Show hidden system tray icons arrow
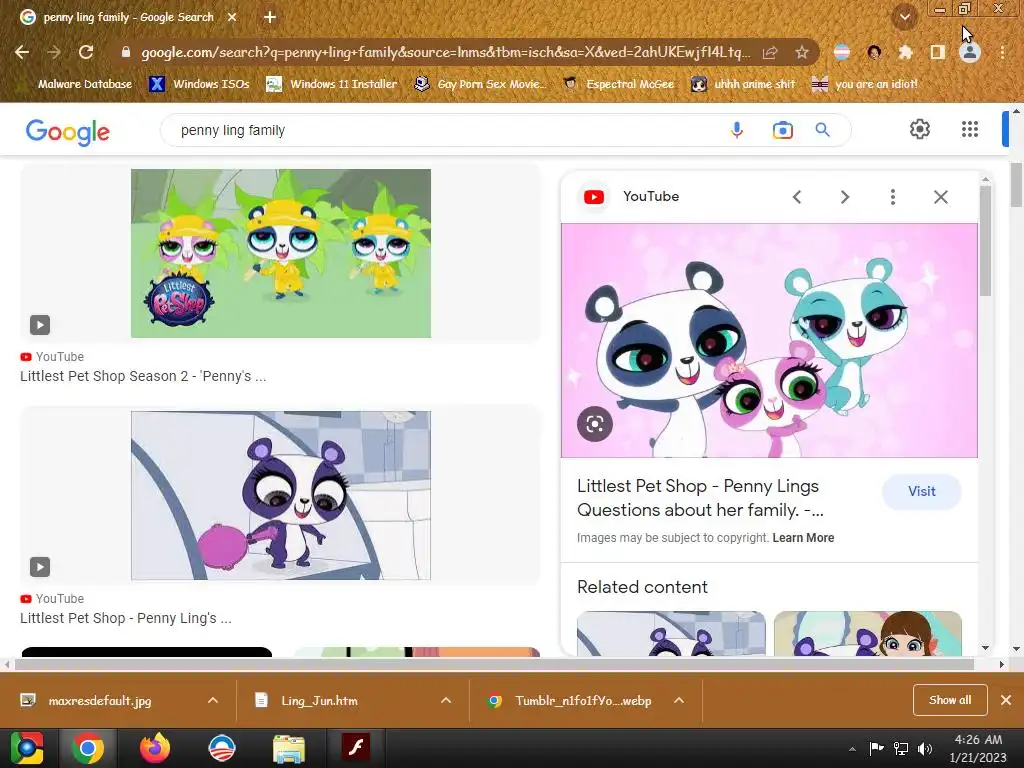The height and width of the screenshot is (768, 1024). point(852,749)
